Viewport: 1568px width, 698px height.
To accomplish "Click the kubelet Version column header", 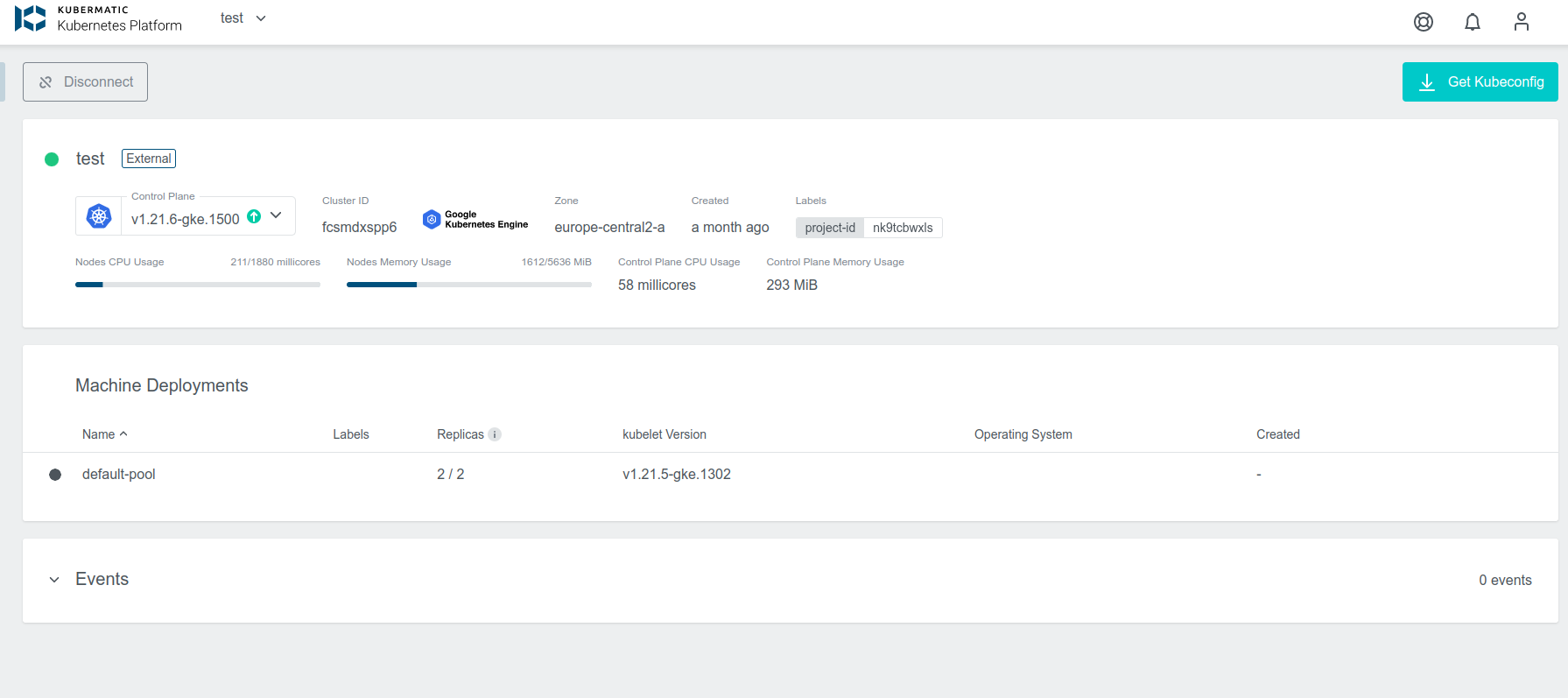I will pos(664,434).
